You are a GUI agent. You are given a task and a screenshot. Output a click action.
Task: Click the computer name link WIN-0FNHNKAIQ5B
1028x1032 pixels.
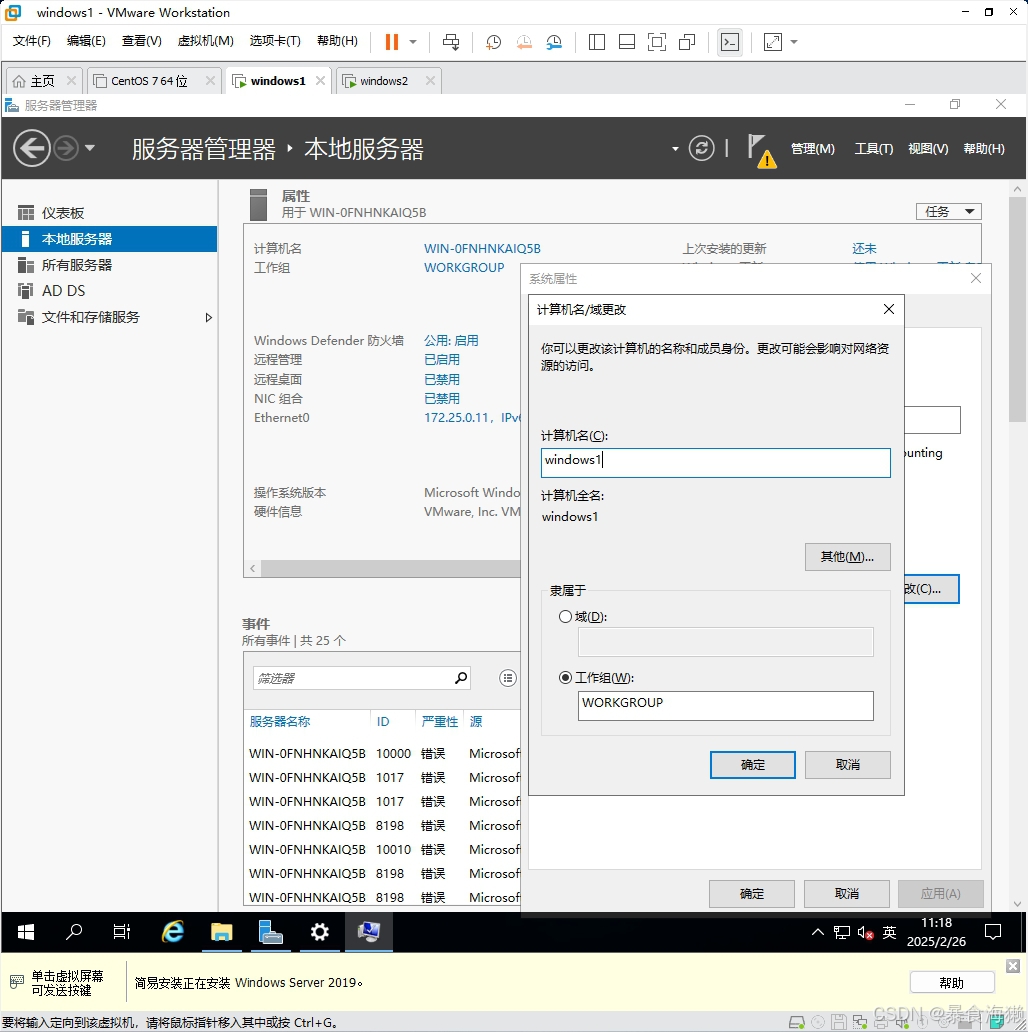click(x=482, y=249)
